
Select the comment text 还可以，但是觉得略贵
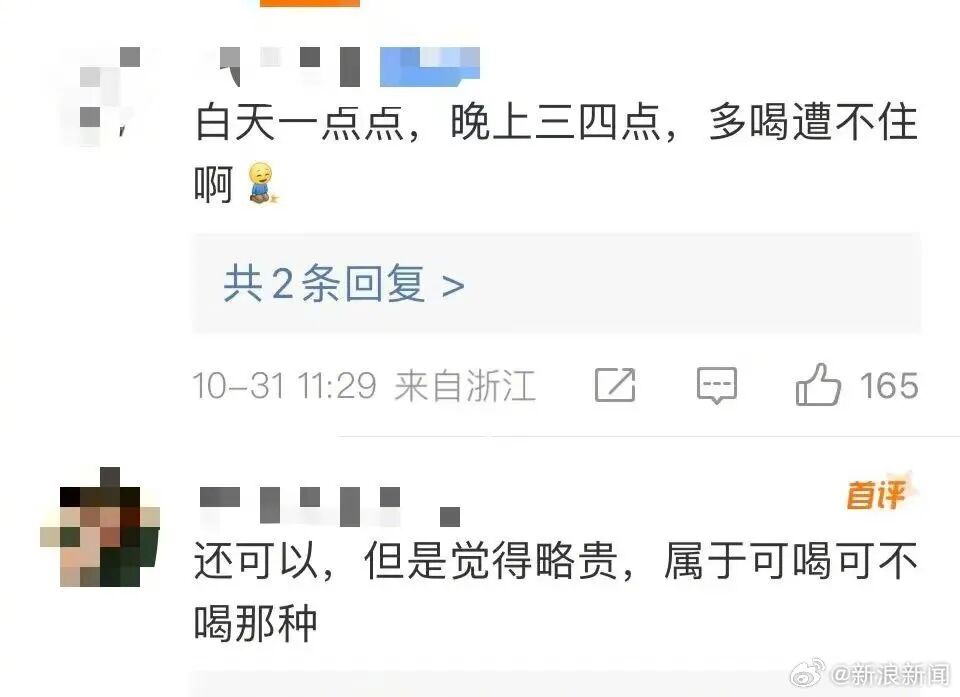tap(405, 561)
